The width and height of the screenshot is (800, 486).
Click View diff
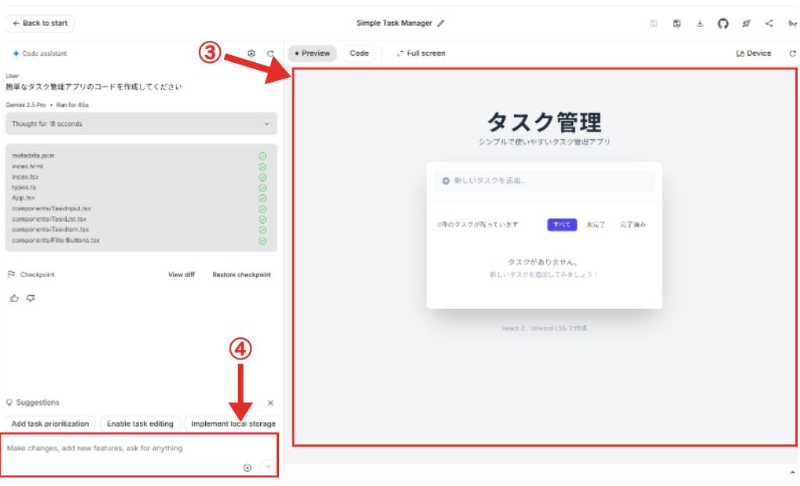182,274
